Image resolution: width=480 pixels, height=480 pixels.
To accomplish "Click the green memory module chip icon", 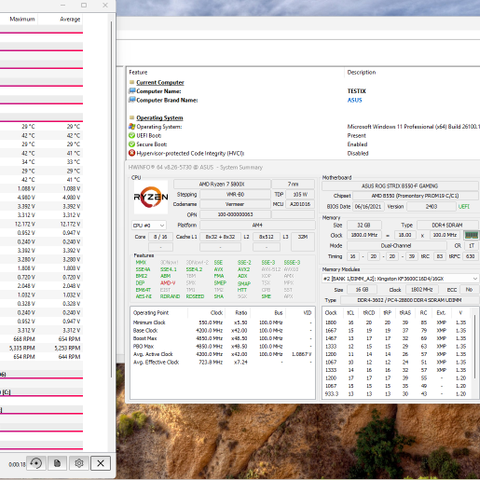I will tap(471, 235).
